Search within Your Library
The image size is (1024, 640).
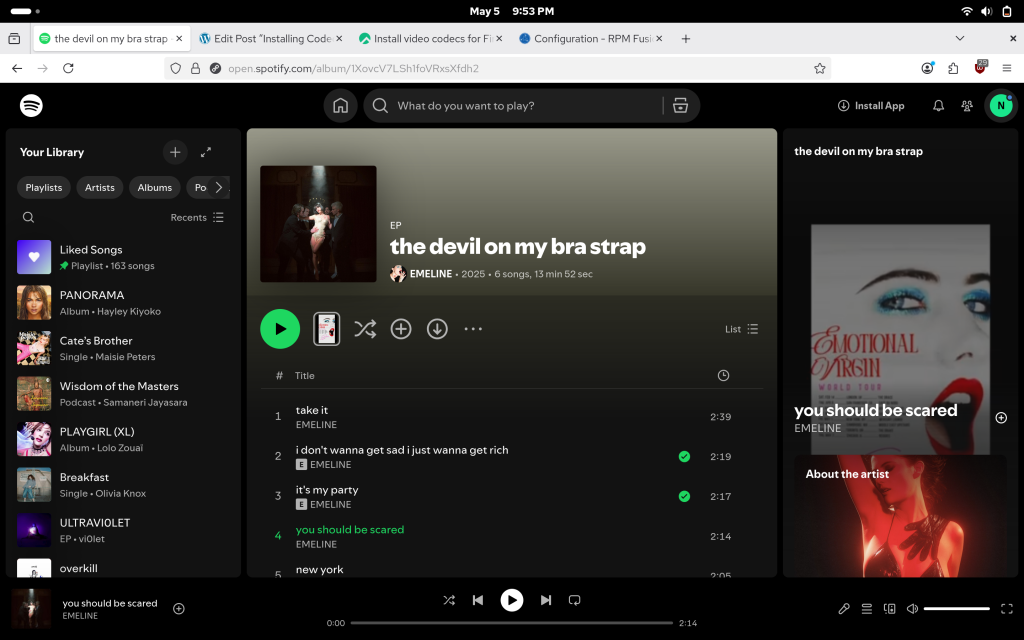28,217
